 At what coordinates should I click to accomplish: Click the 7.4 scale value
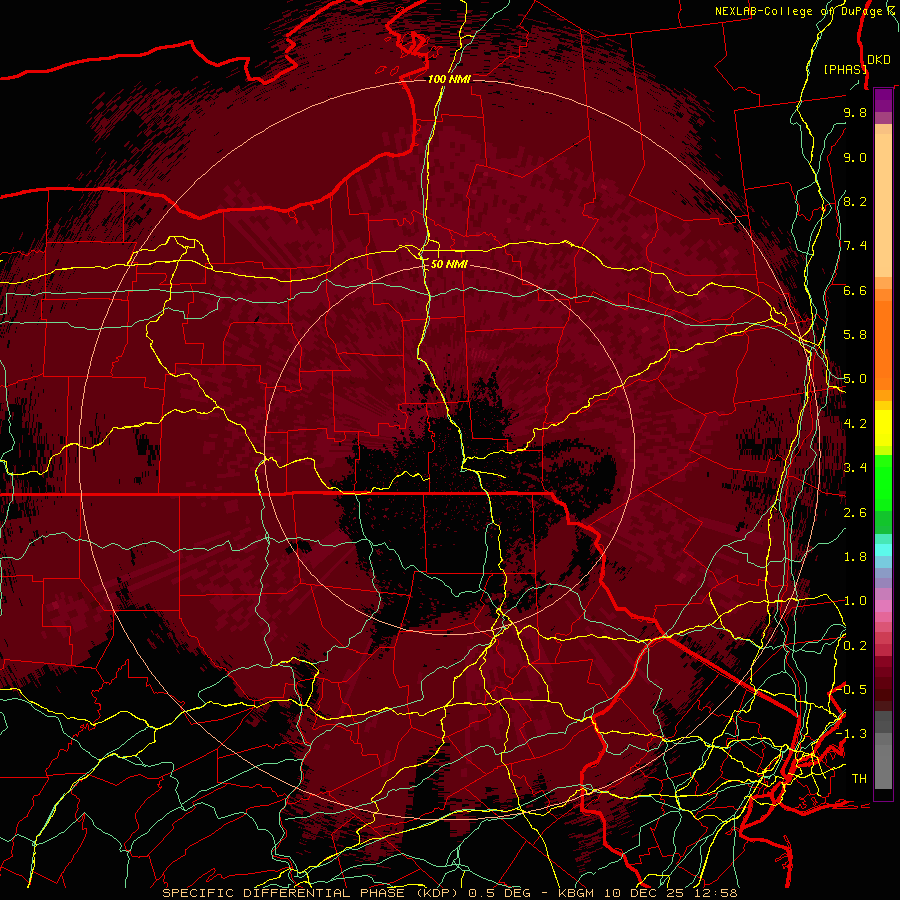[855, 246]
